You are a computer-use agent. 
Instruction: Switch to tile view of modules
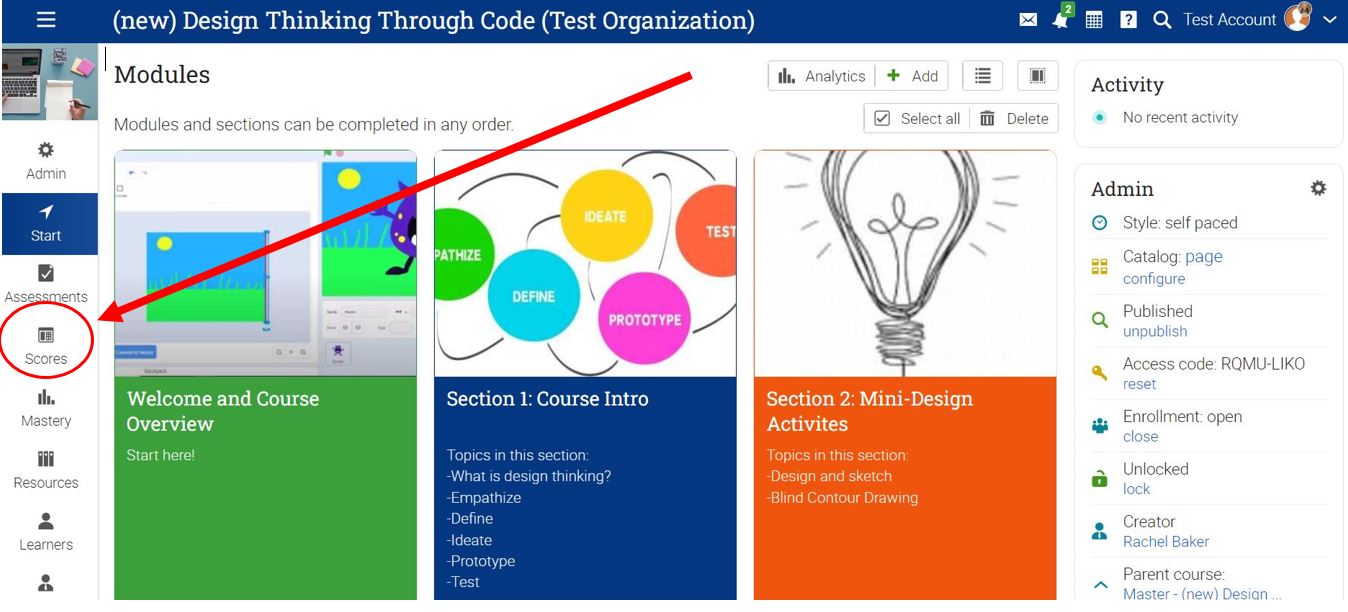(1037, 76)
